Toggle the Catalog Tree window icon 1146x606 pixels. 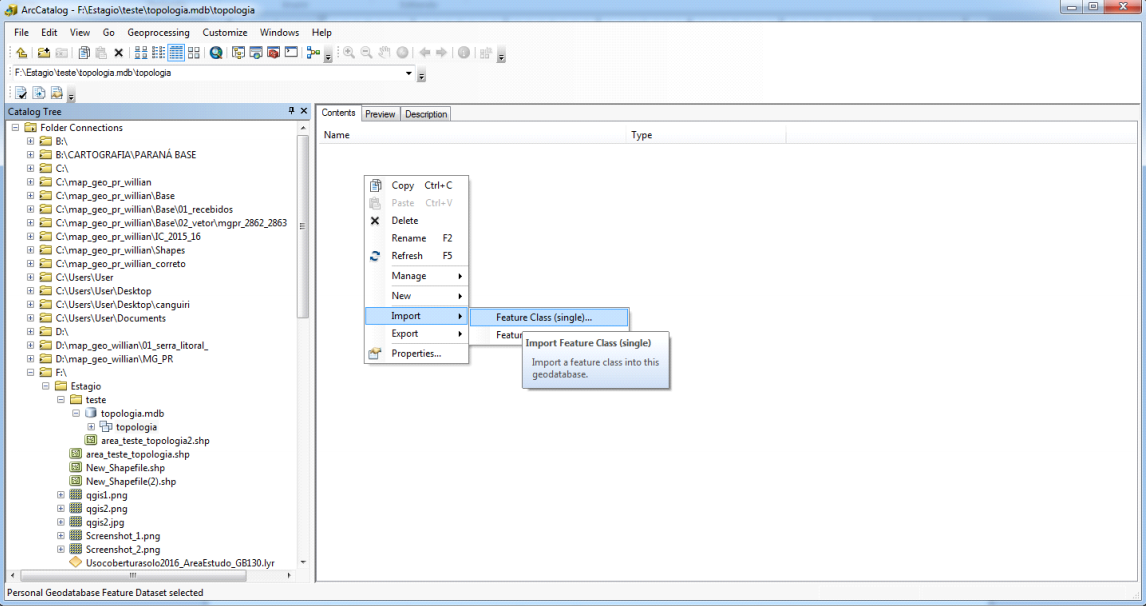pos(238,53)
